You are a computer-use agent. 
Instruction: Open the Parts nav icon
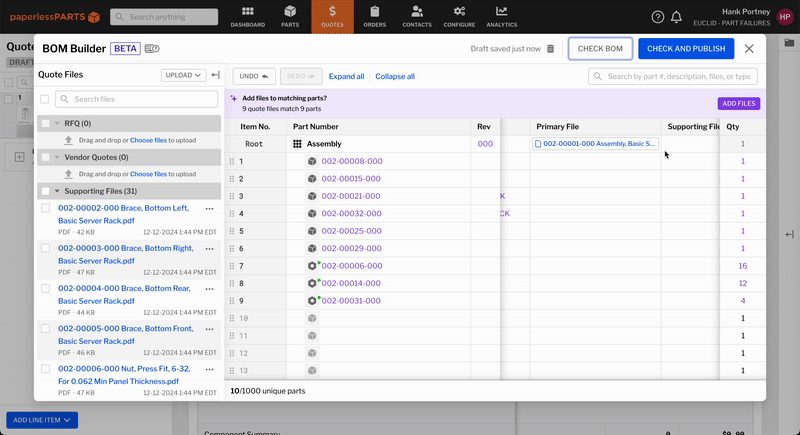click(x=290, y=17)
